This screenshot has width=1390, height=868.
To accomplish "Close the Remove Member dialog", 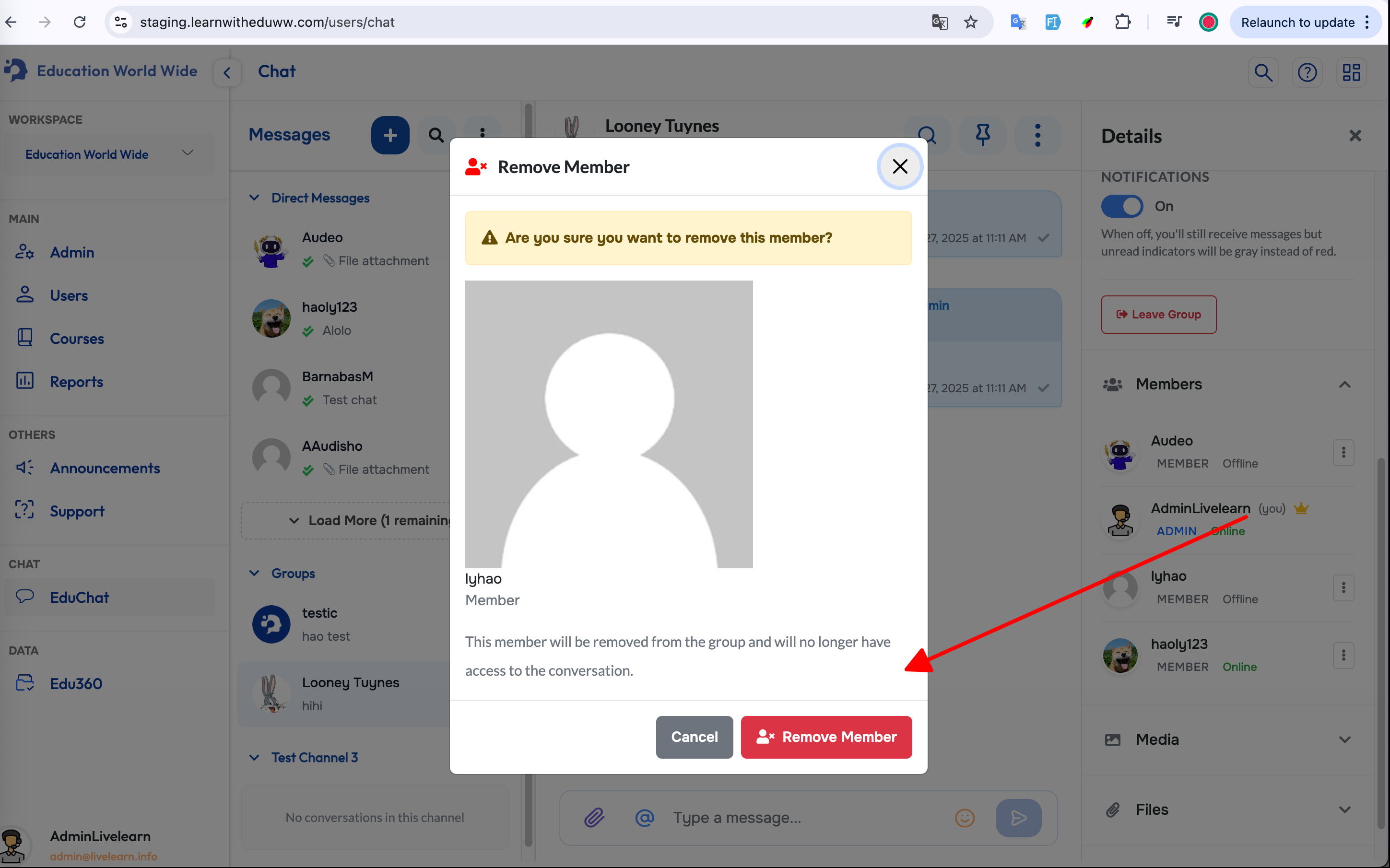I will pos(900,166).
